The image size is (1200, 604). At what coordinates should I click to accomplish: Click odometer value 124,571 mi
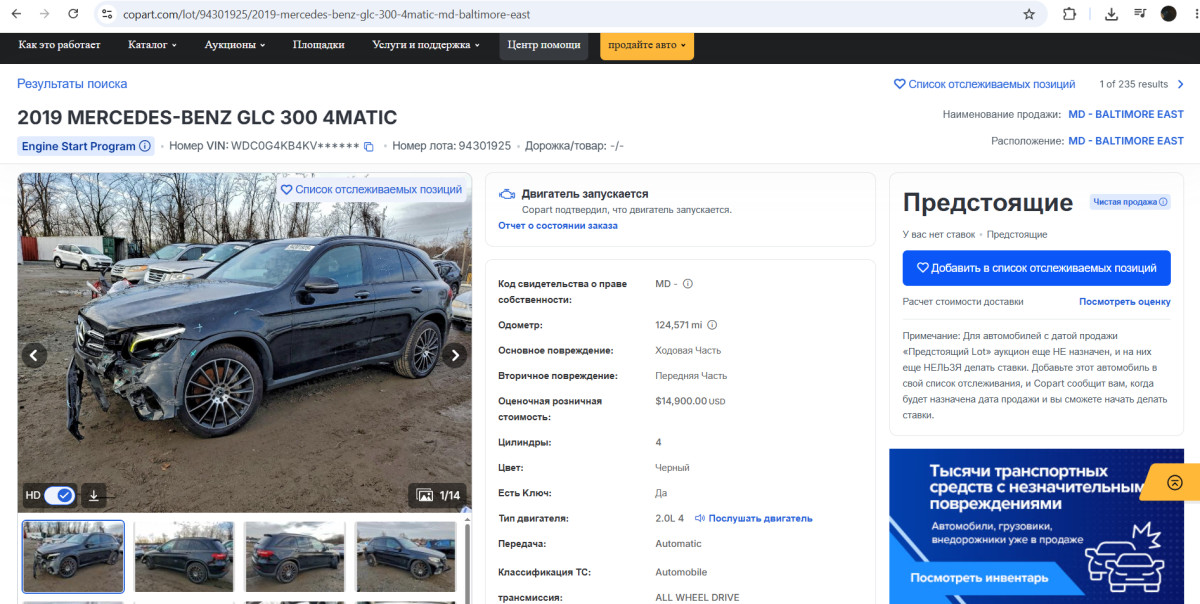tap(679, 325)
